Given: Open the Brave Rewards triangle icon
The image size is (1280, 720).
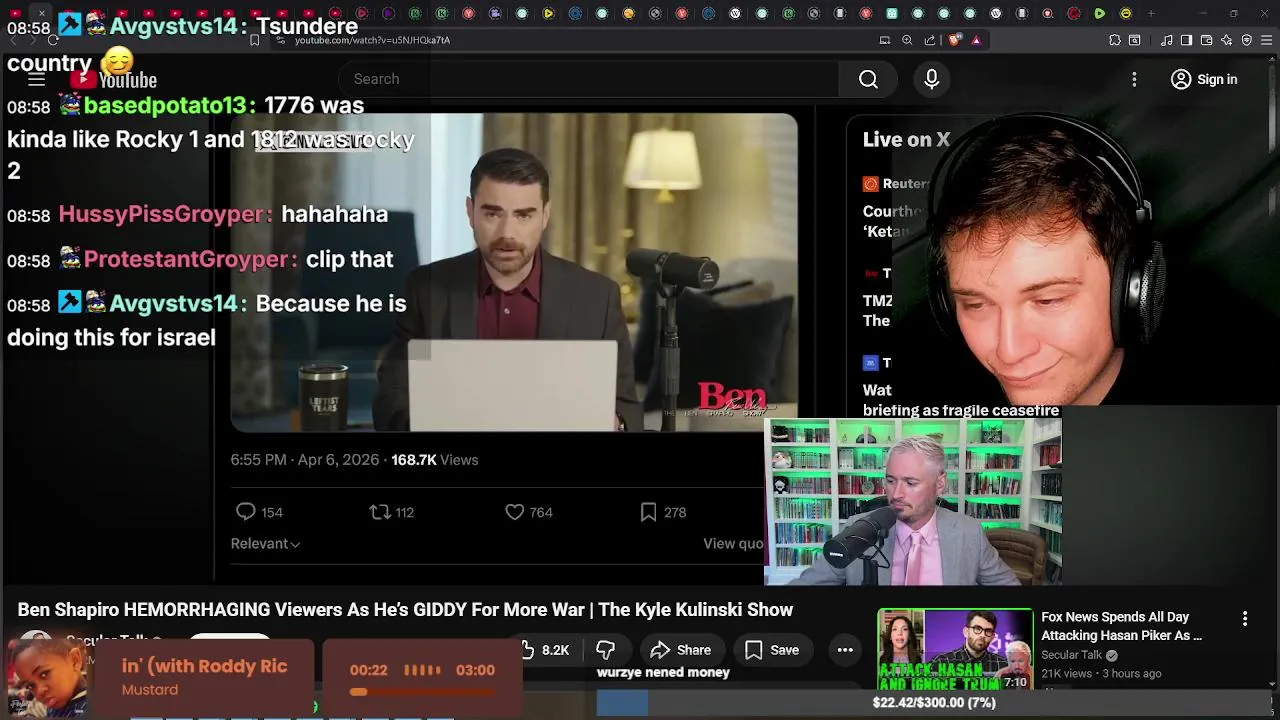Looking at the screenshot, I should (976, 40).
